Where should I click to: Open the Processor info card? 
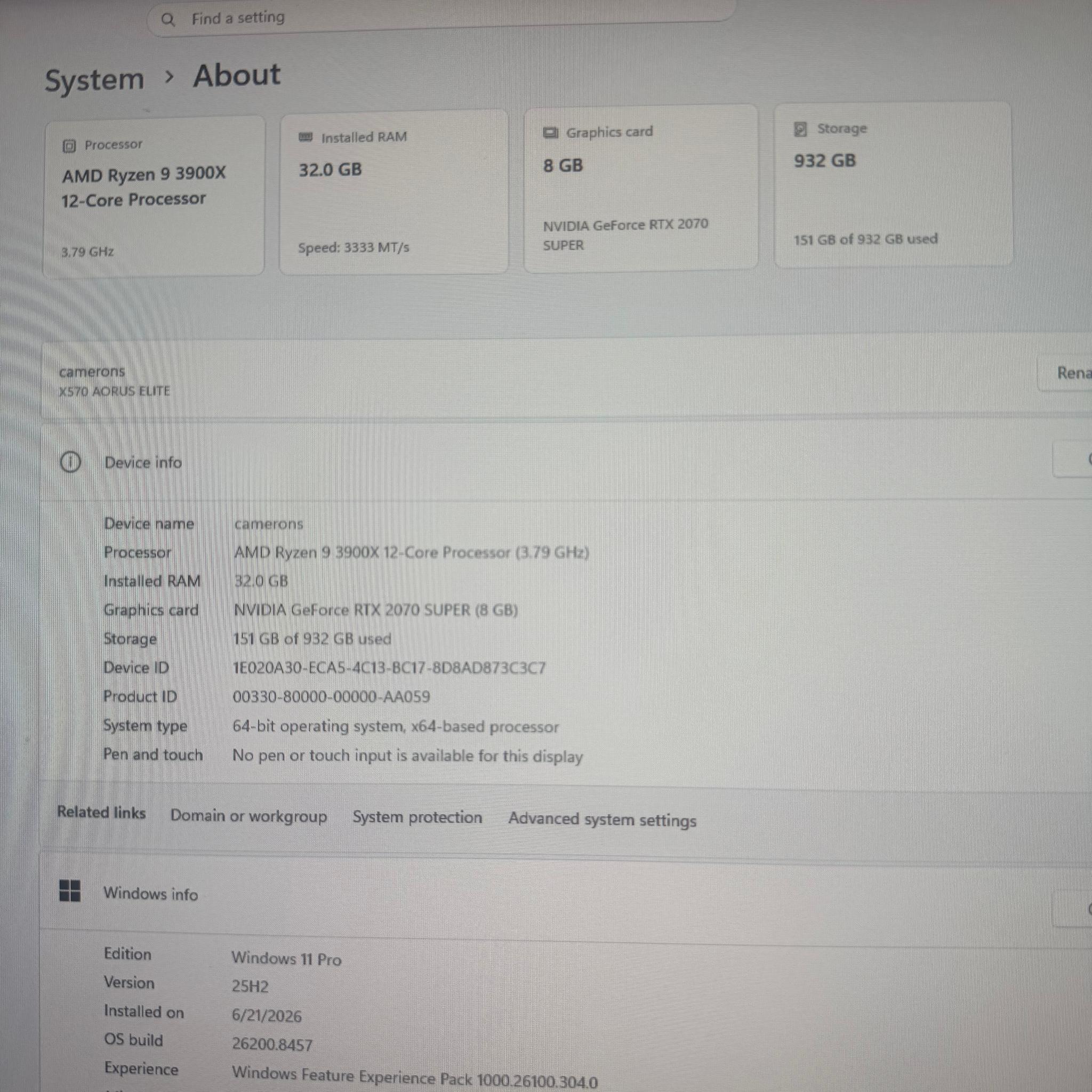(154, 196)
